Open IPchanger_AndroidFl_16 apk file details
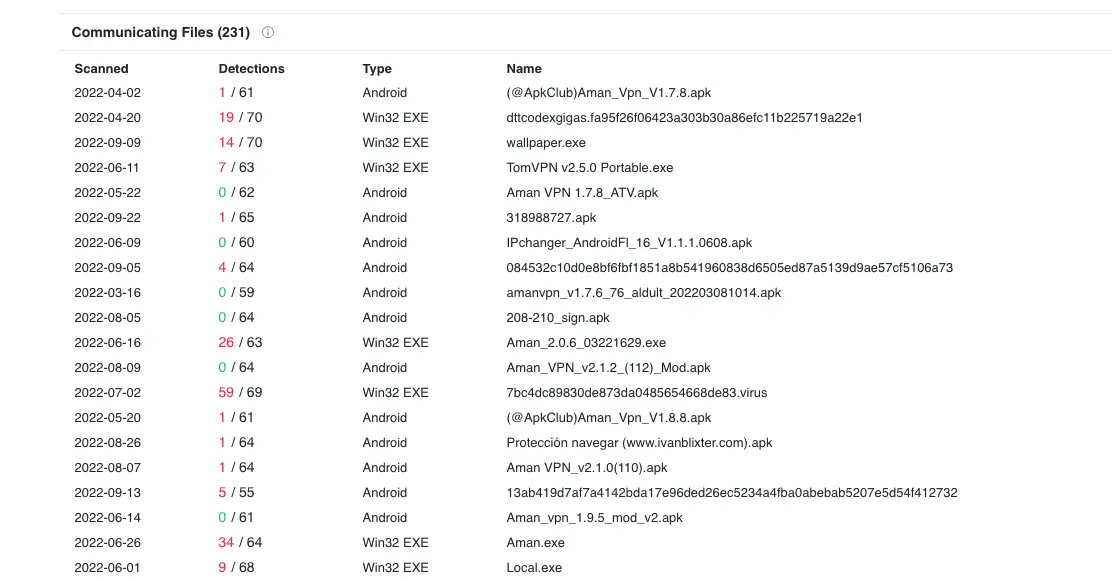 coord(629,242)
